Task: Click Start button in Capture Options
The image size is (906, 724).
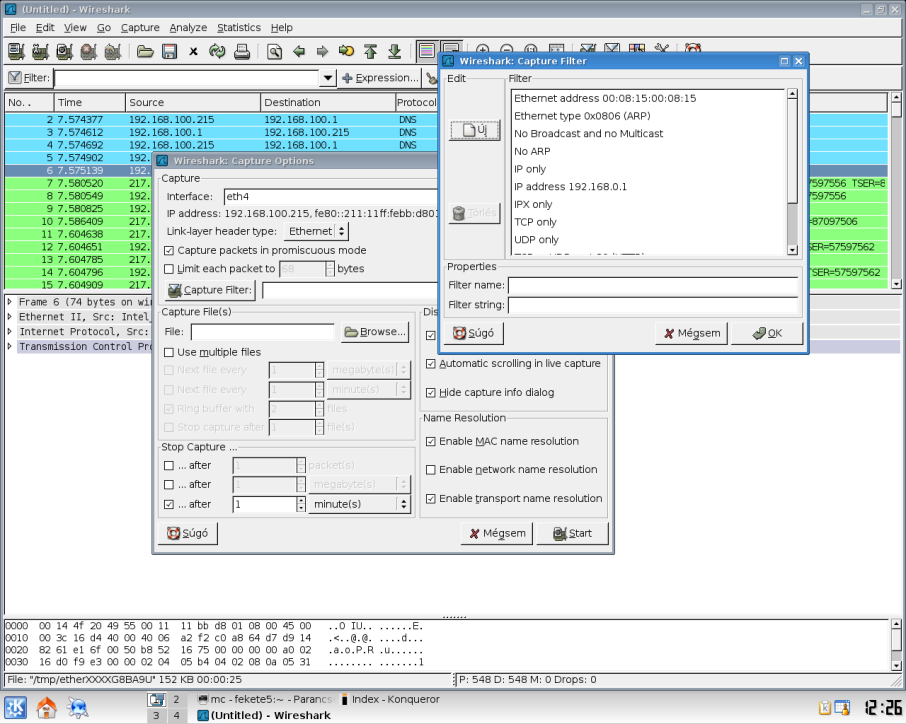Action: coord(573,533)
